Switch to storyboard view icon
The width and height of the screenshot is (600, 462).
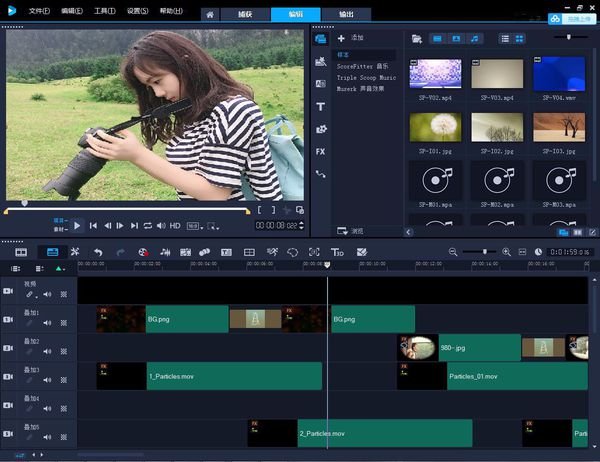(x=21, y=252)
